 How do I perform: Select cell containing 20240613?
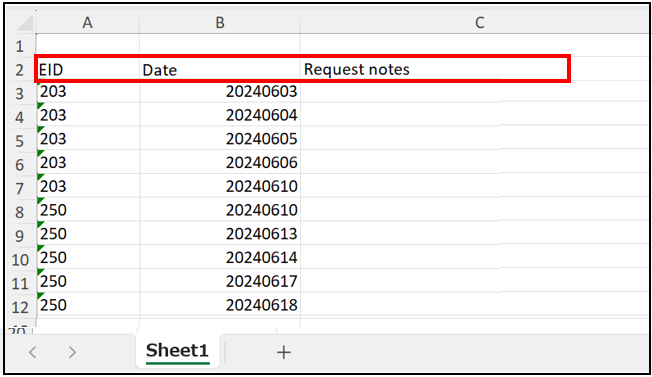pyautogui.click(x=220, y=234)
